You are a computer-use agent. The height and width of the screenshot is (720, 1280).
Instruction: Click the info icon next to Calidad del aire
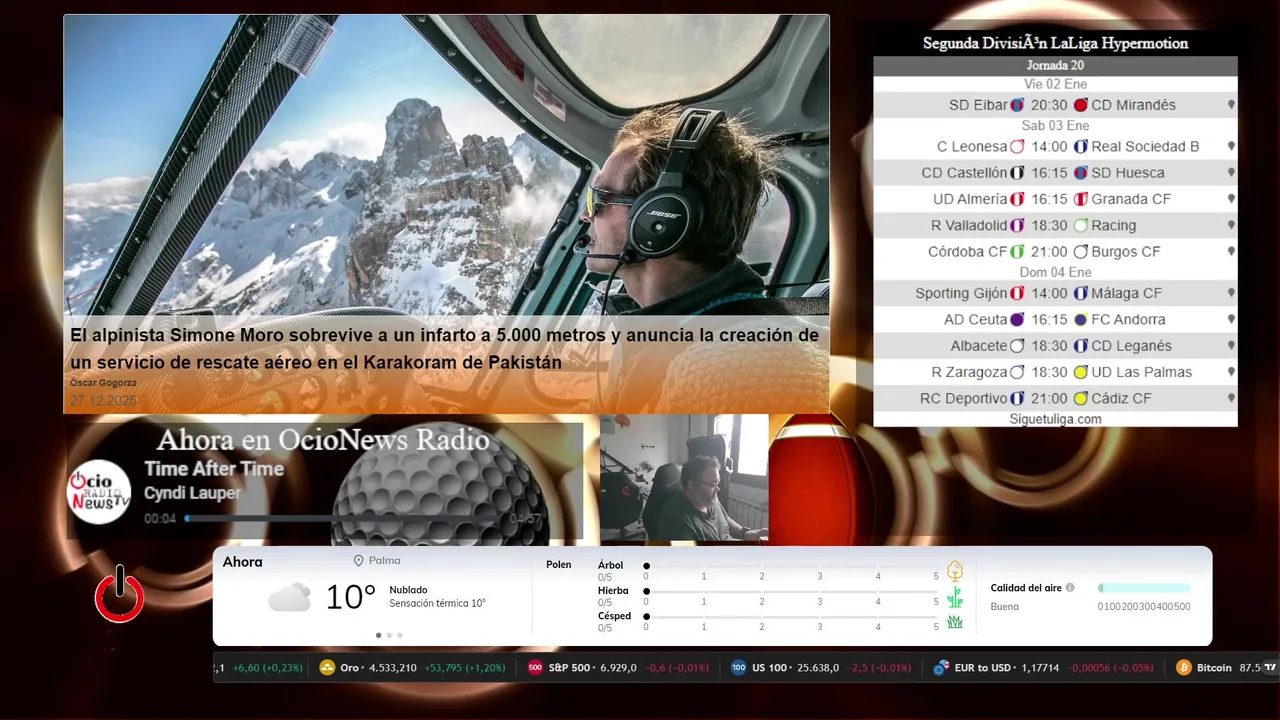pos(1070,588)
